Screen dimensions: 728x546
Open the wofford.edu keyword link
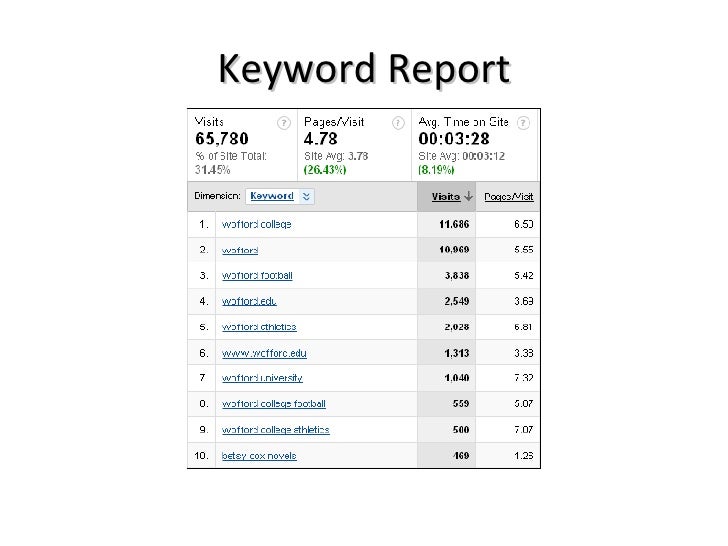click(249, 301)
